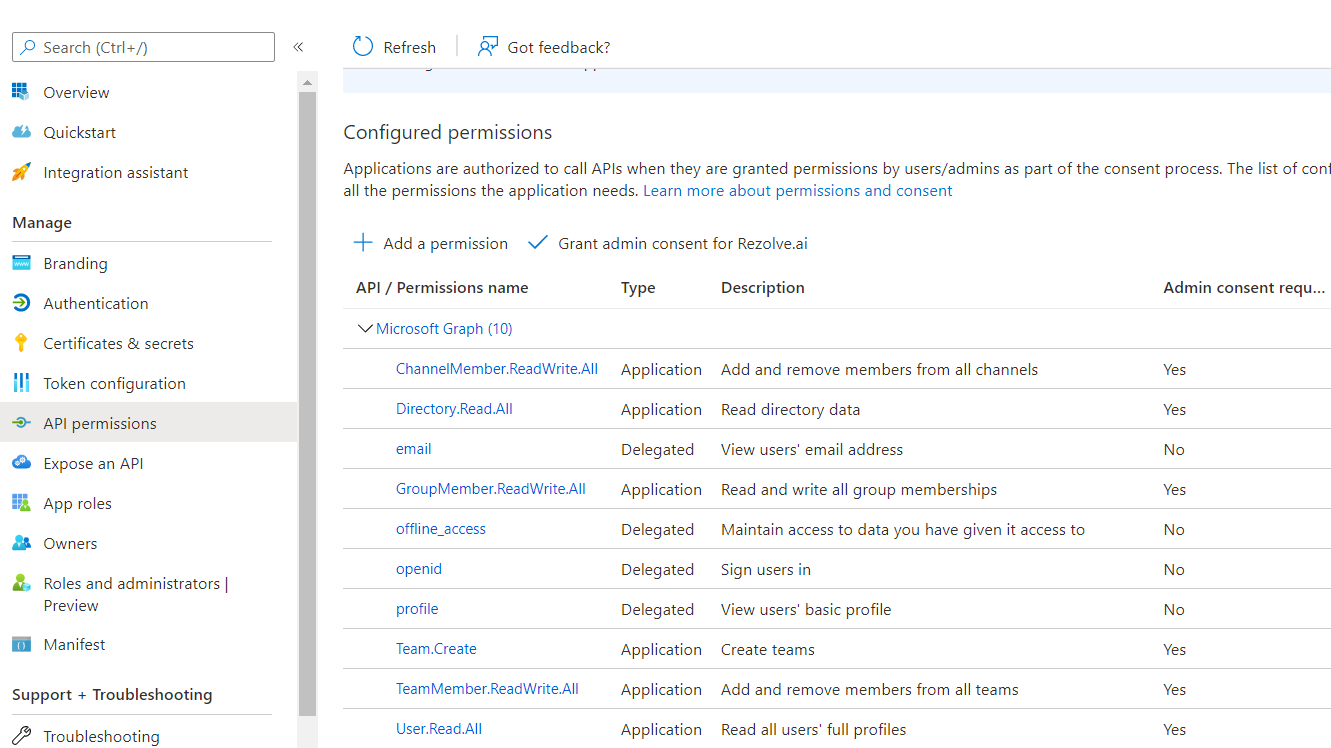Click the Description column header

click(762, 287)
